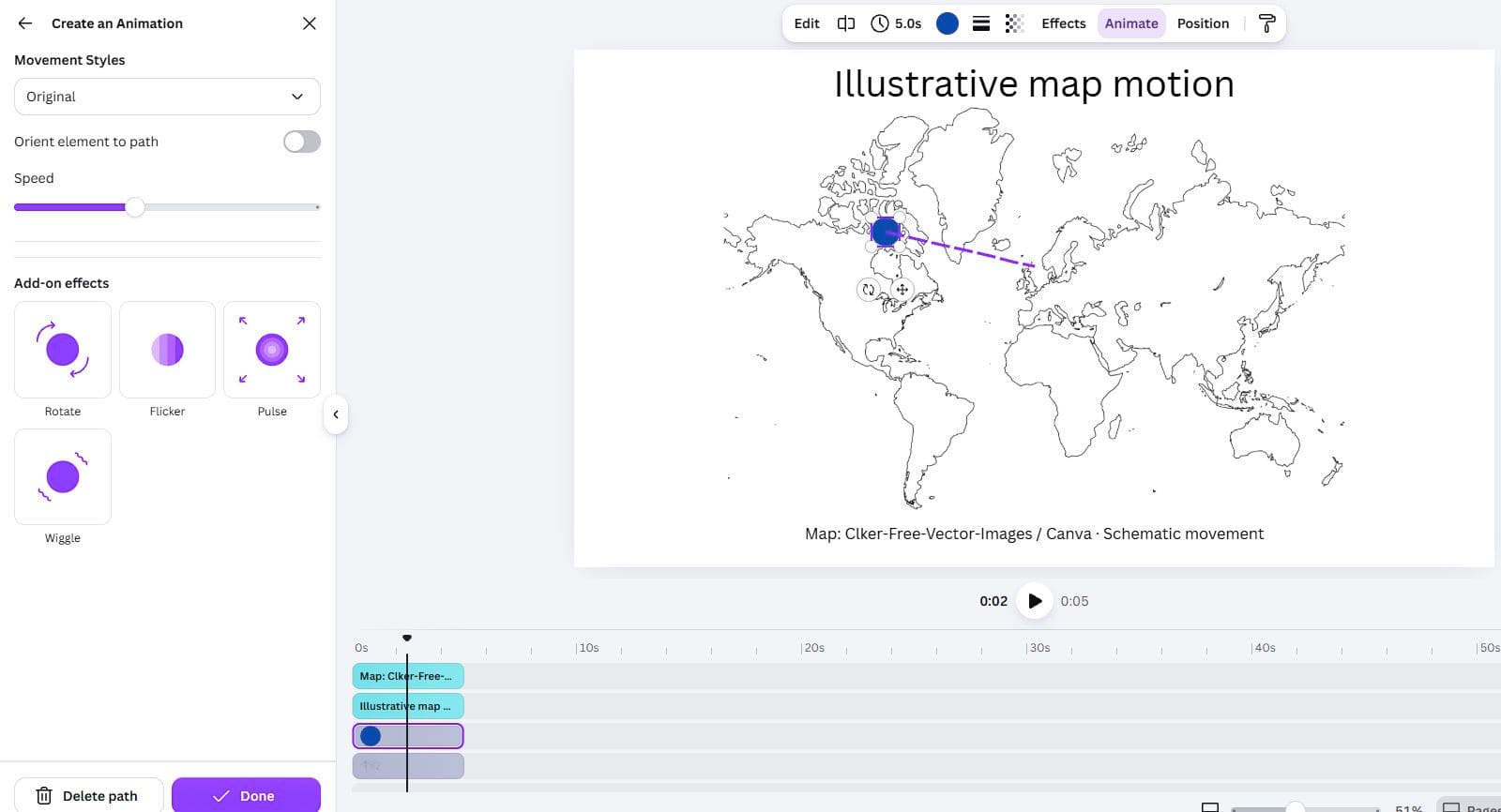1501x812 pixels.
Task: Select the Animate toolbar option
Action: coord(1131,23)
